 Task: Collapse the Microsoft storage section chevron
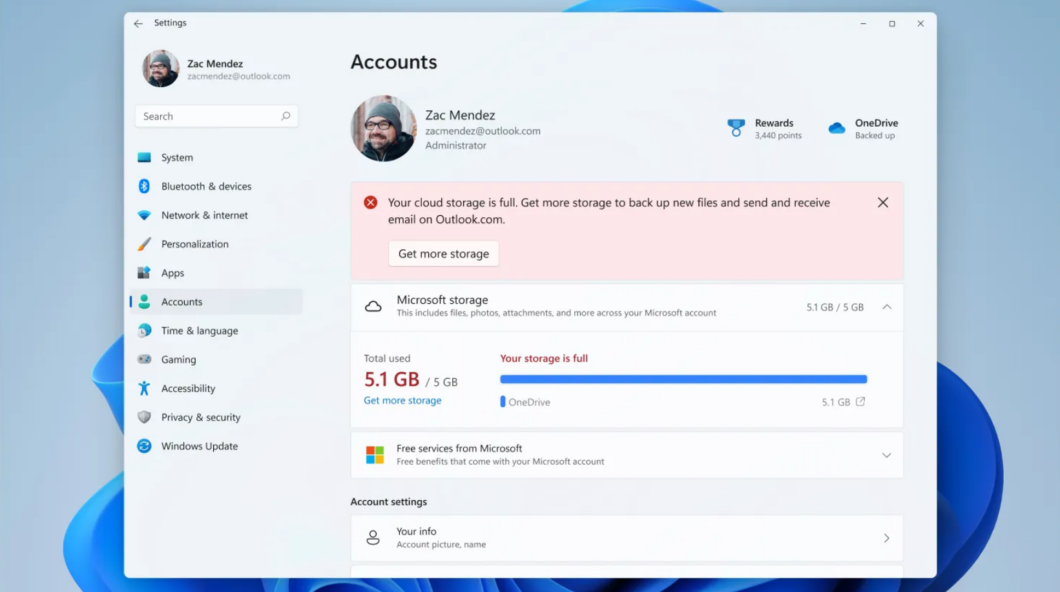click(887, 307)
